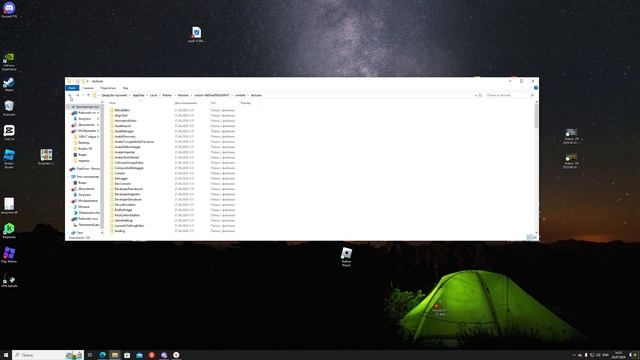Open Yandex browser from the taskbar

click(176, 355)
